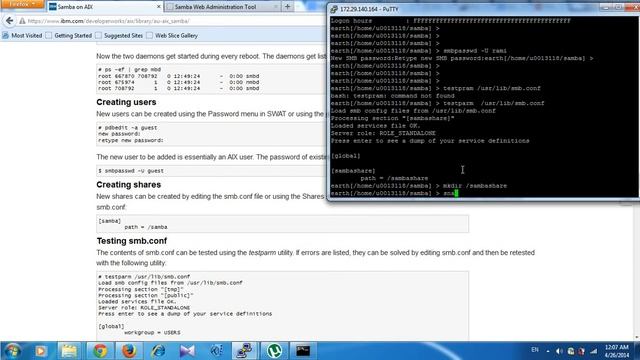Open the Windows Start button

point(12,351)
